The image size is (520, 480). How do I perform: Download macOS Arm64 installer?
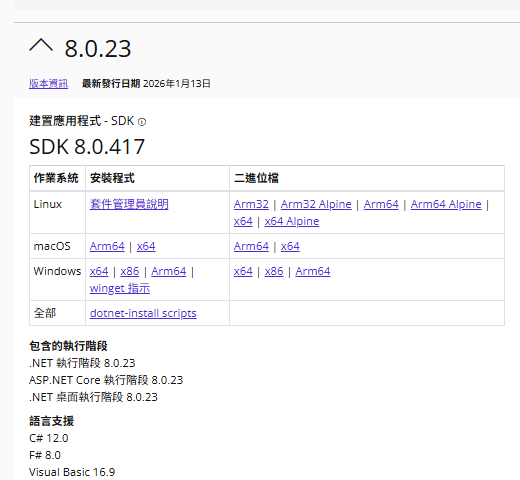point(107,246)
